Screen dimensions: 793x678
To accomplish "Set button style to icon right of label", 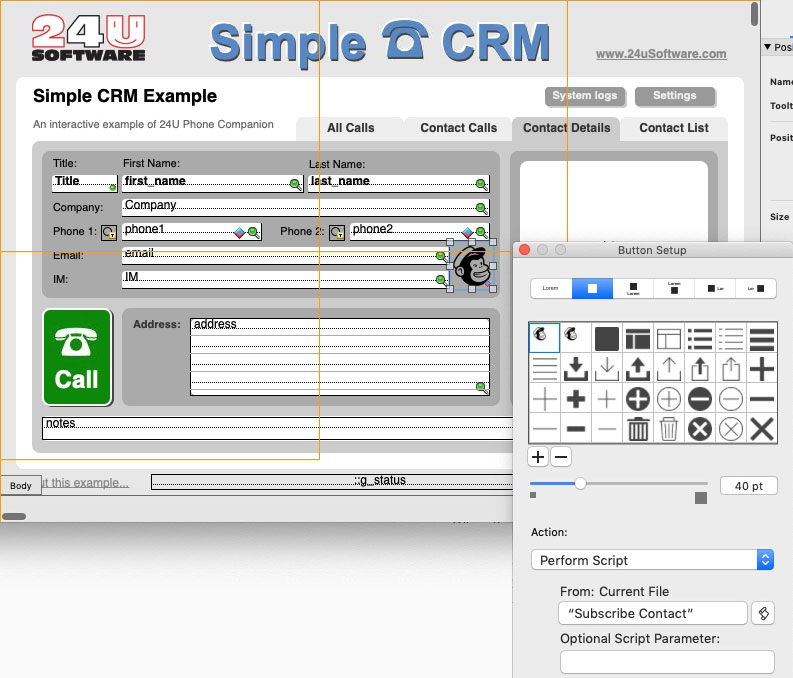I will click(756, 288).
